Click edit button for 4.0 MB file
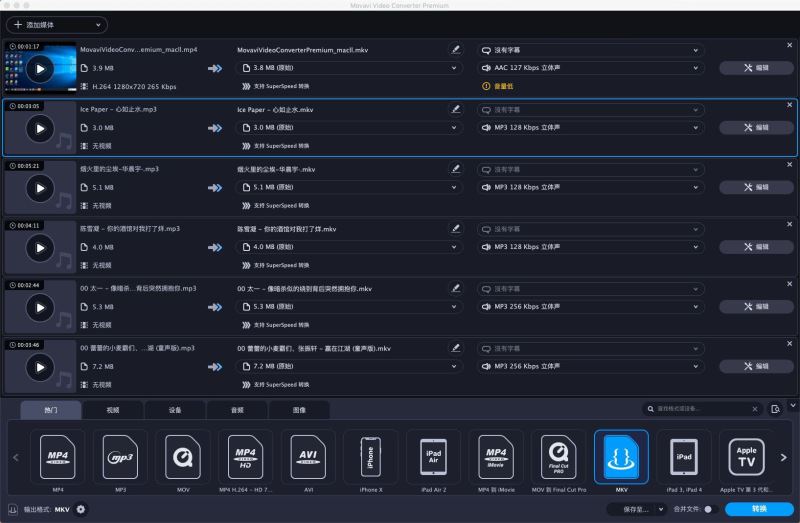The height and width of the screenshot is (523, 800). click(x=756, y=247)
